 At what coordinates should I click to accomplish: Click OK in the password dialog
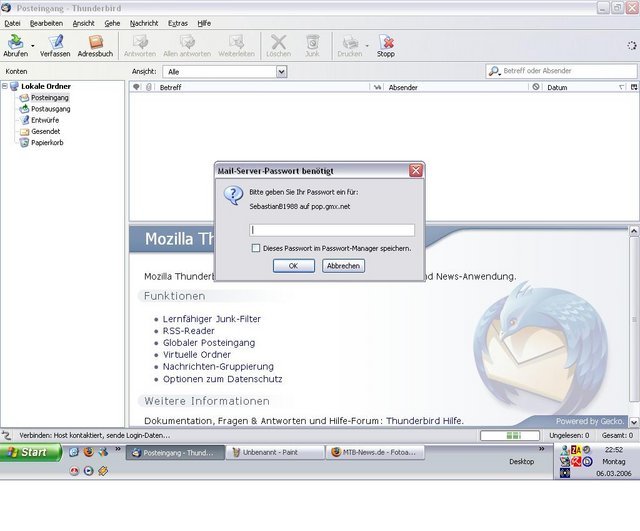point(293,266)
